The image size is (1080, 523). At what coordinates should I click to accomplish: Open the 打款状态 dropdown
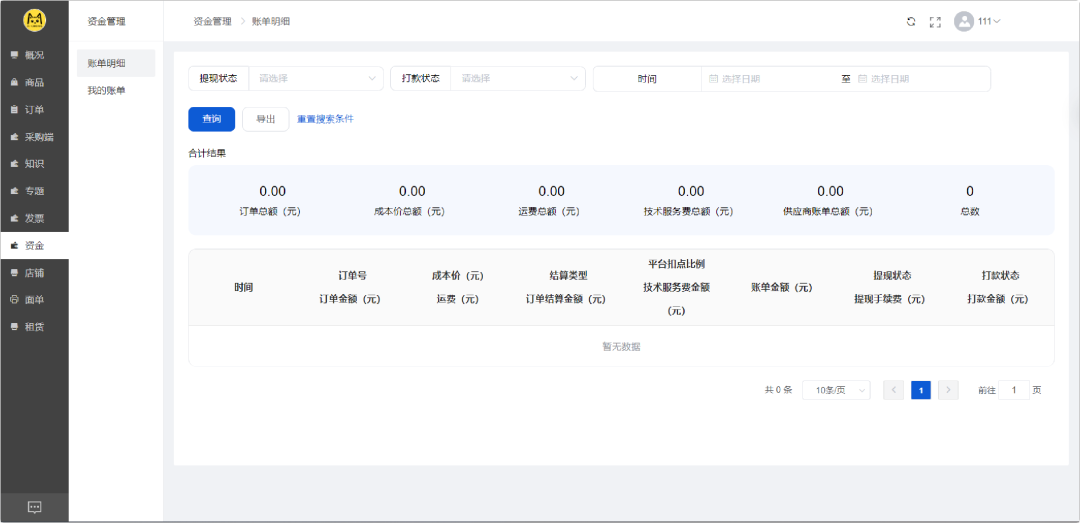tap(517, 79)
